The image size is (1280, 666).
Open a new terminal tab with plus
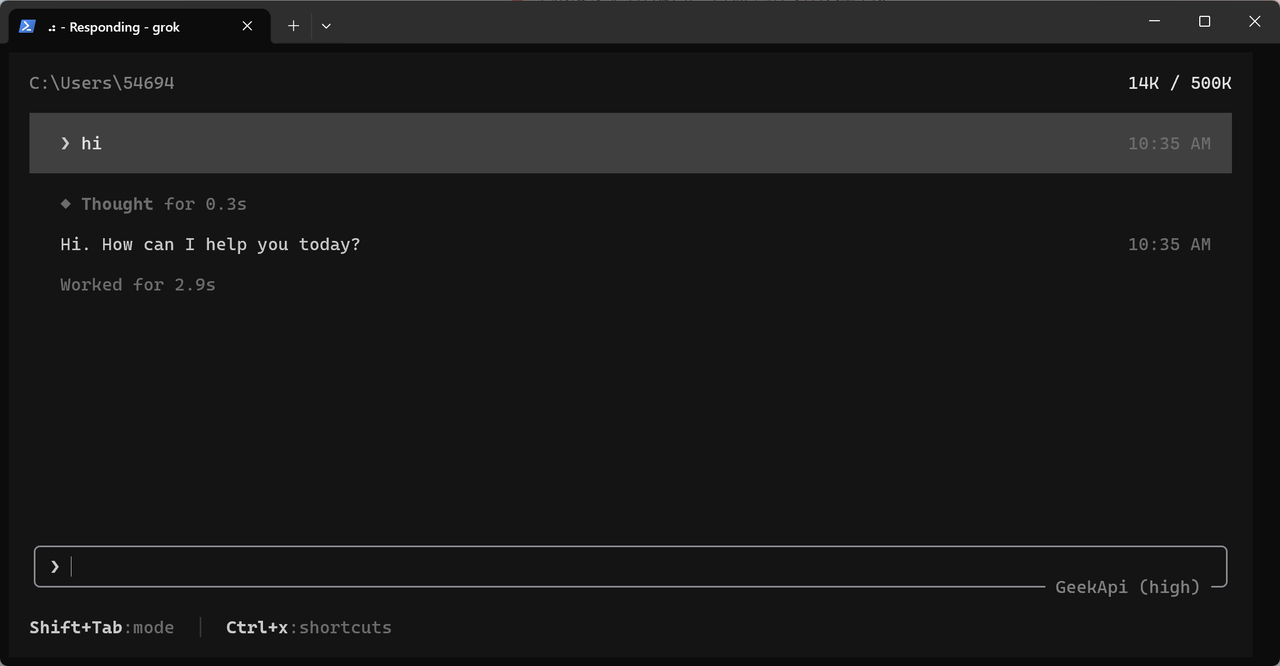tap(293, 26)
